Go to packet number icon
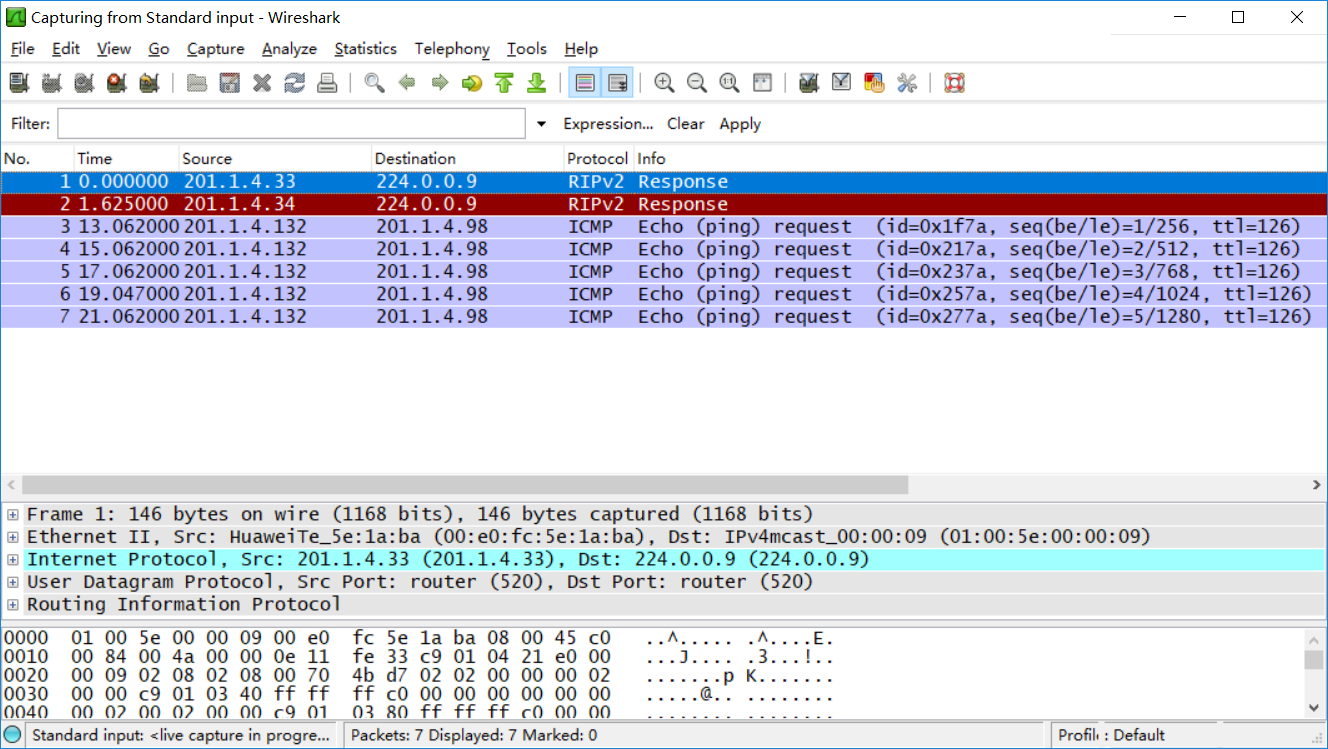The height and width of the screenshot is (749, 1328). click(472, 83)
